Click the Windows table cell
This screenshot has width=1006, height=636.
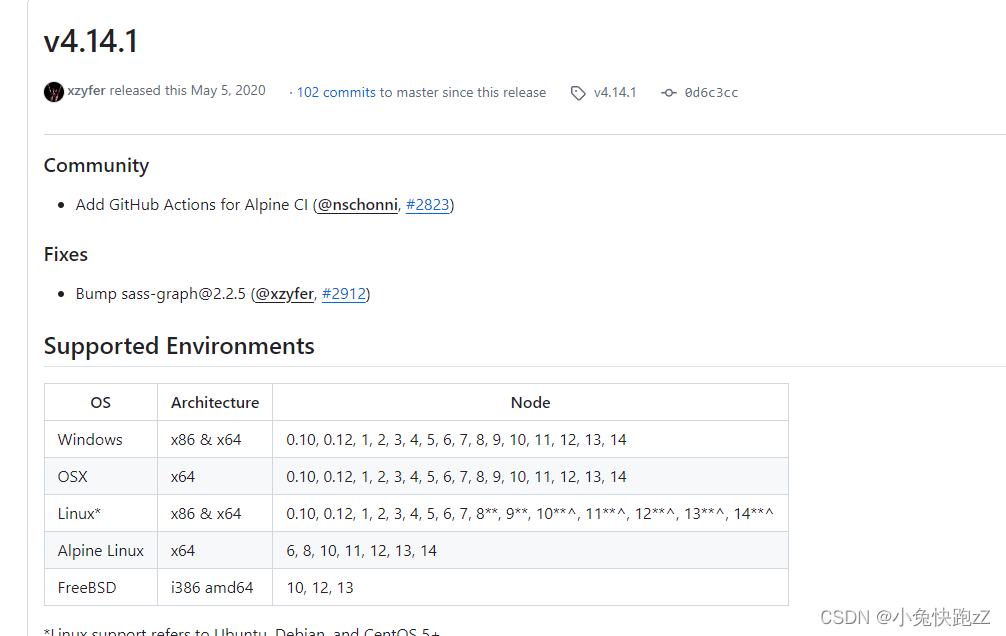coord(101,440)
